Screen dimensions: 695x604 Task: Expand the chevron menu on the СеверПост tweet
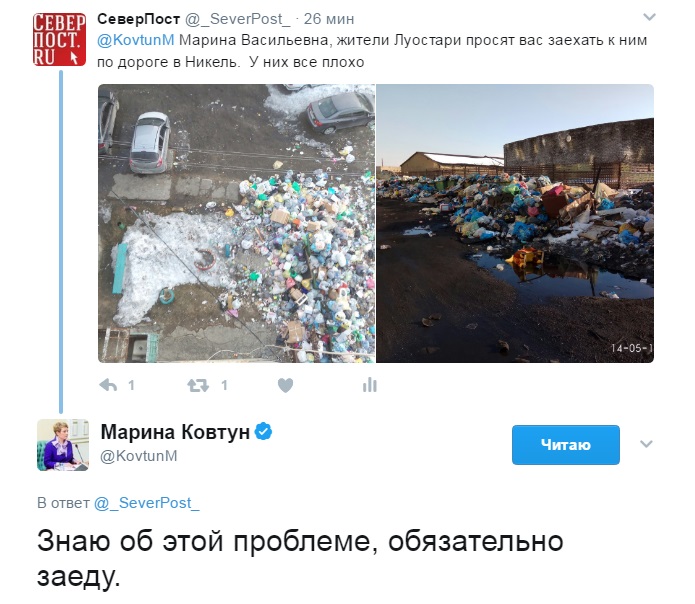coord(649,17)
